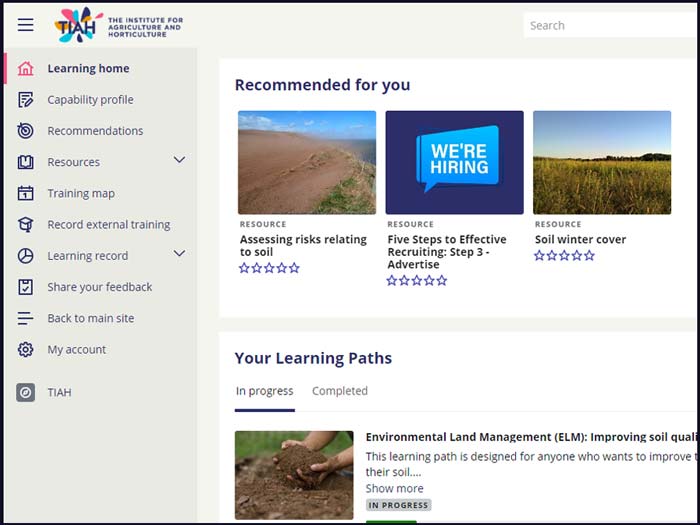Open the Soil winter cover resource
Viewport: 700px width, 525px height.
(x=580, y=240)
